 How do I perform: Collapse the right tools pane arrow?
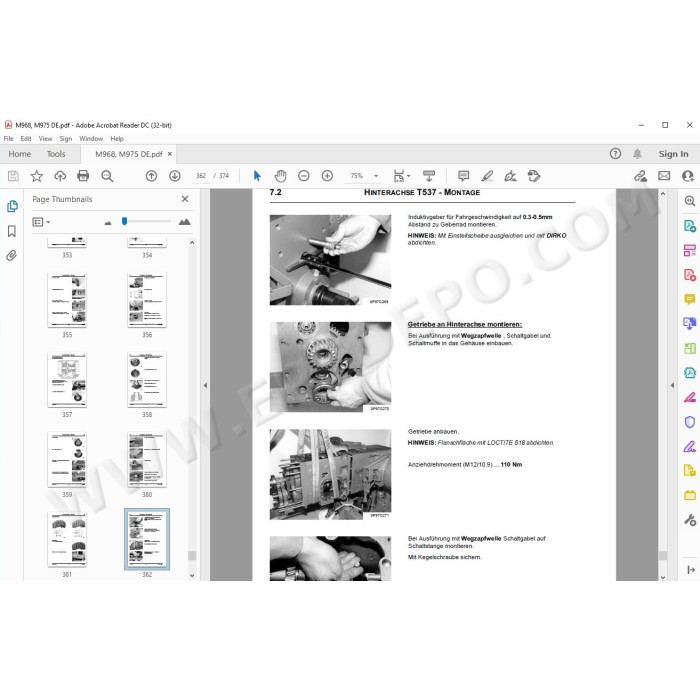[x=672, y=385]
